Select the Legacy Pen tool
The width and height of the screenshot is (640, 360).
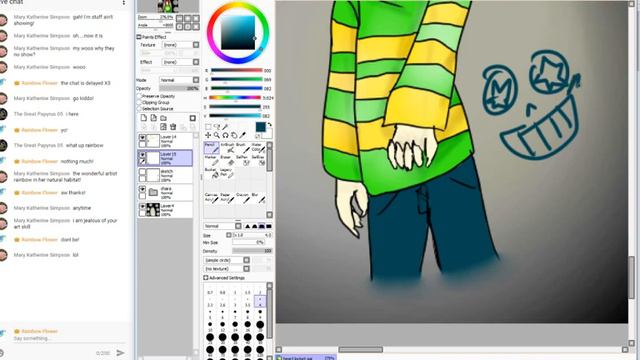(x=228, y=173)
